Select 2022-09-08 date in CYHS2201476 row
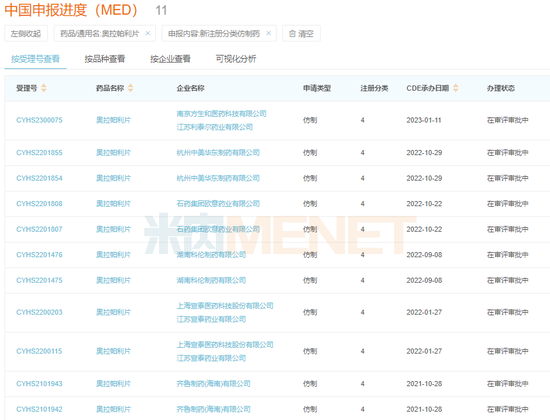This screenshot has width=550, height=420. pyautogui.click(x=424, y=255)
